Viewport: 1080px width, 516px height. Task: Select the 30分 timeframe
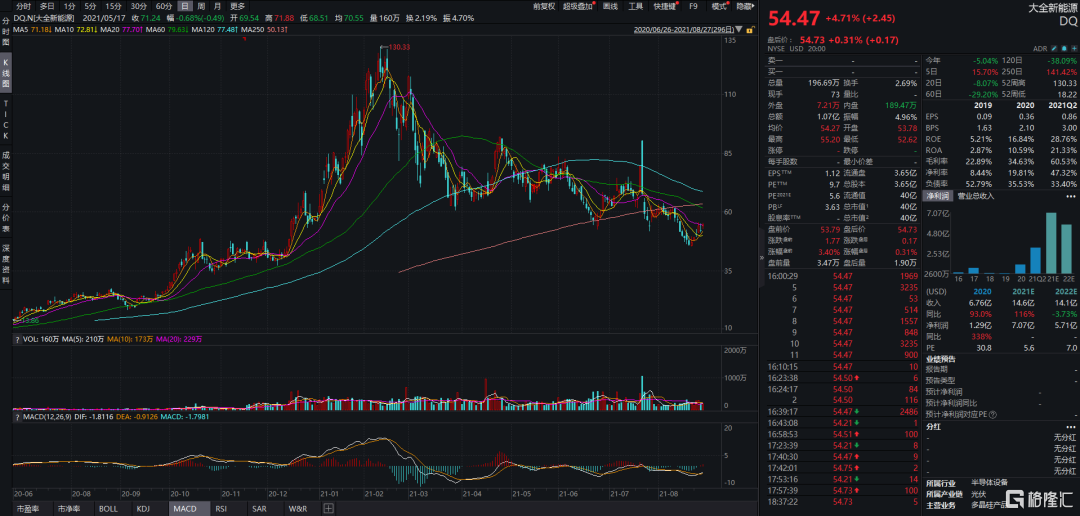(139, 6)
